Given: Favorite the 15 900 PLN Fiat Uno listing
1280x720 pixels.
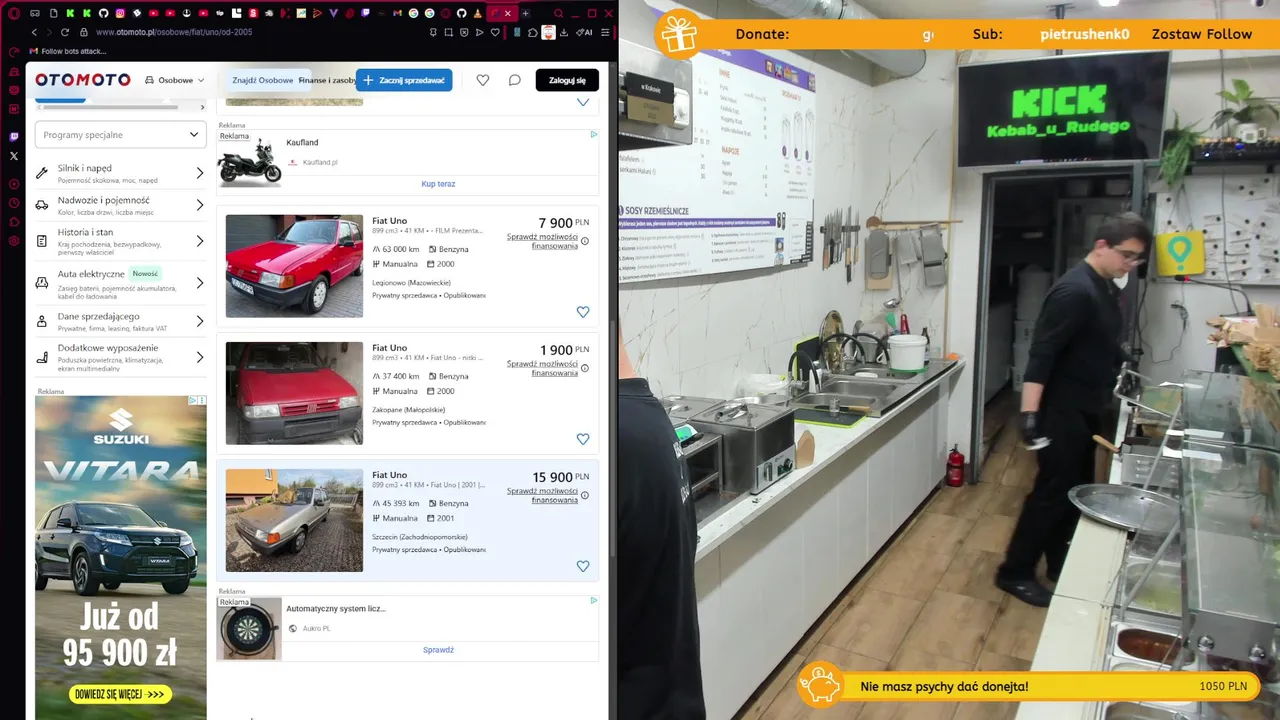Looking at the screenshot, I should pos(583,566).
